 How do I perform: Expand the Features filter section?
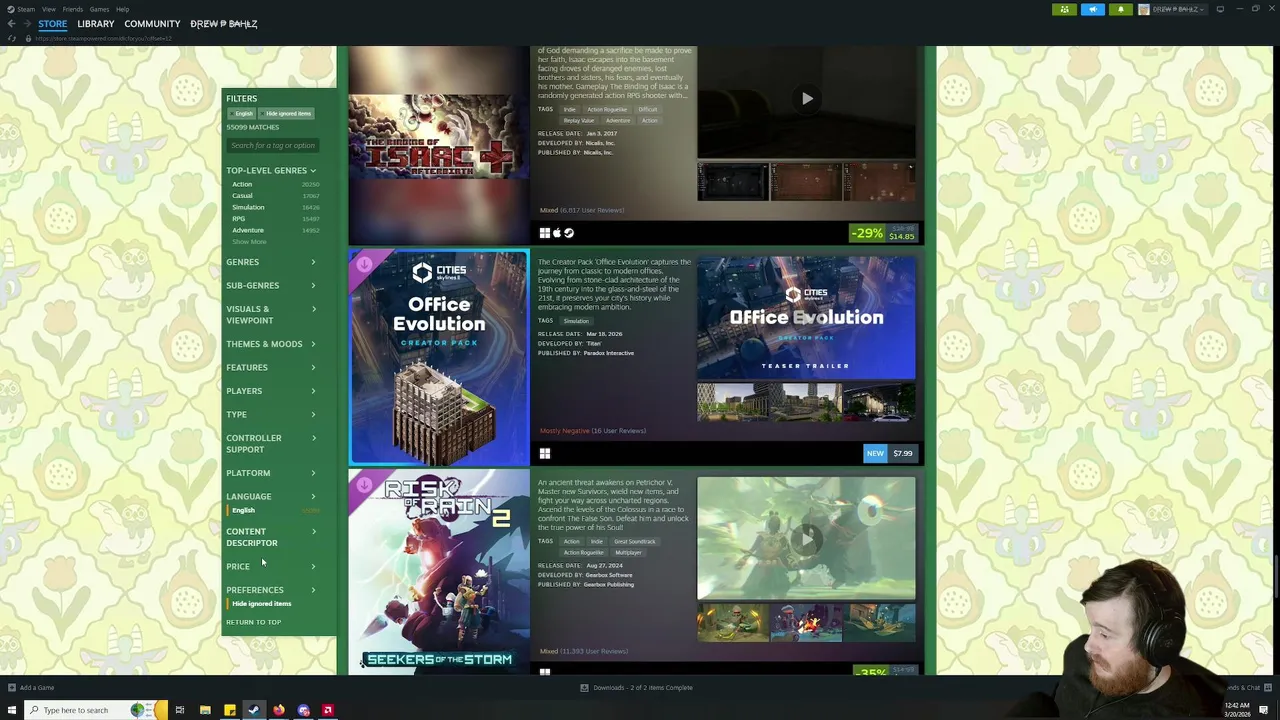coord(271,367)
